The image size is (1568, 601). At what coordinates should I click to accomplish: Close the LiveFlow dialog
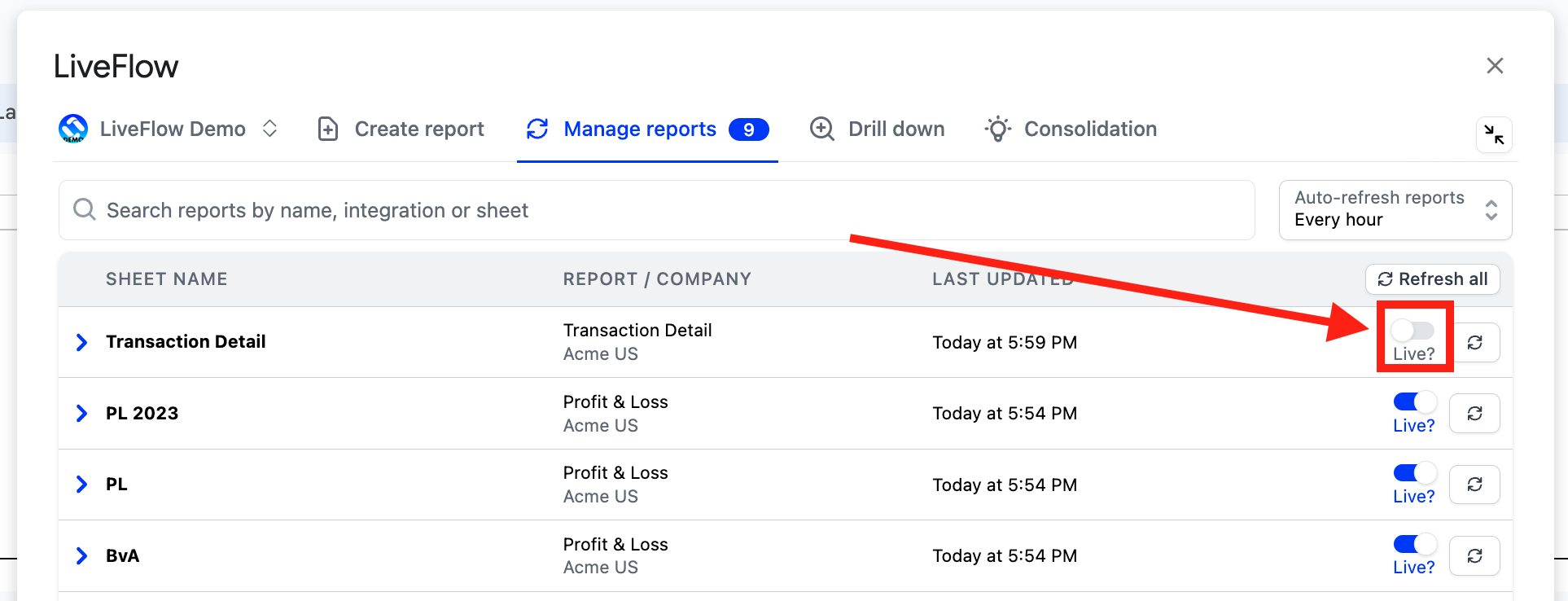[1495, 66]
